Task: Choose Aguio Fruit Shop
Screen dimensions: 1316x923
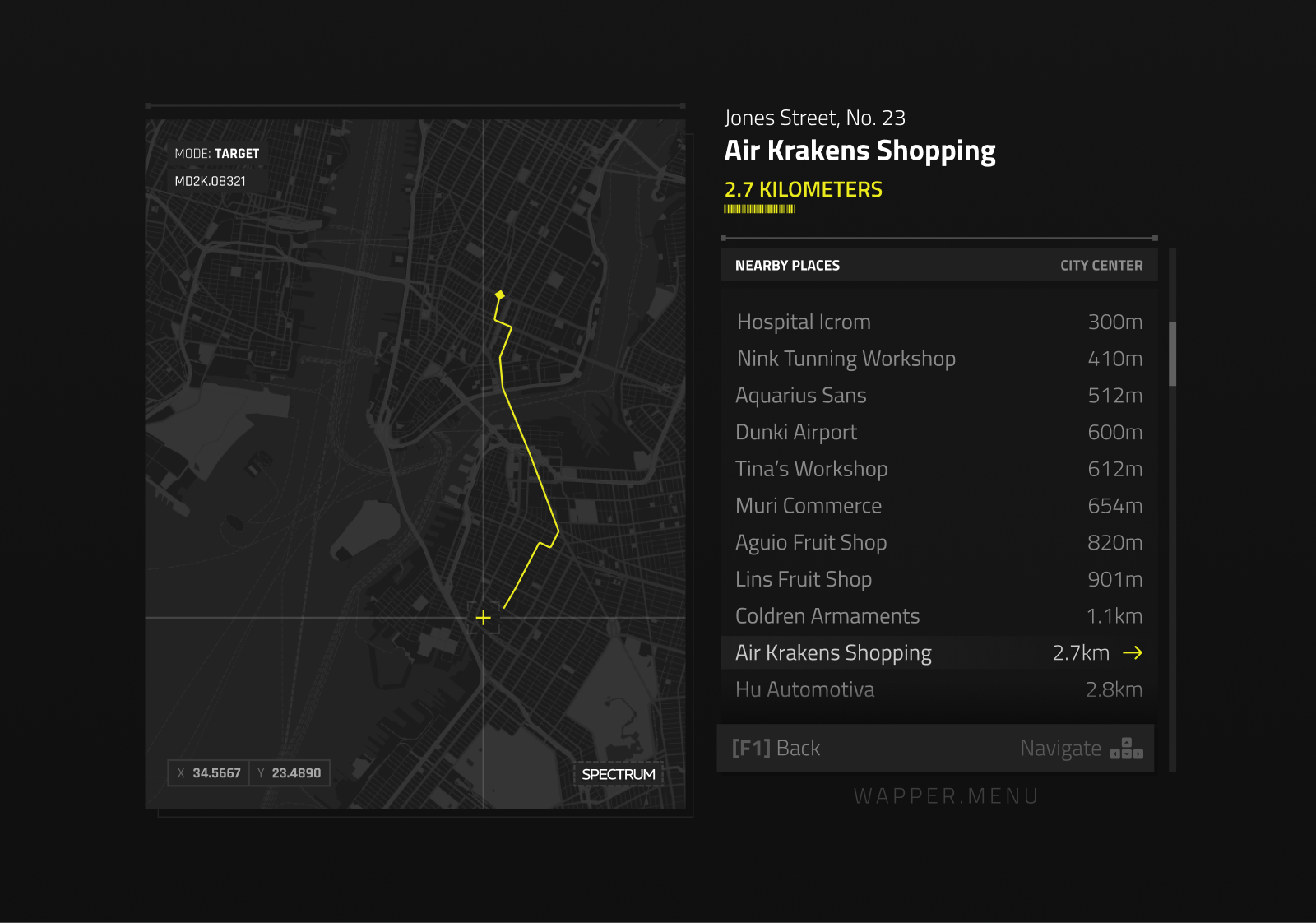Action: [939, 542]
